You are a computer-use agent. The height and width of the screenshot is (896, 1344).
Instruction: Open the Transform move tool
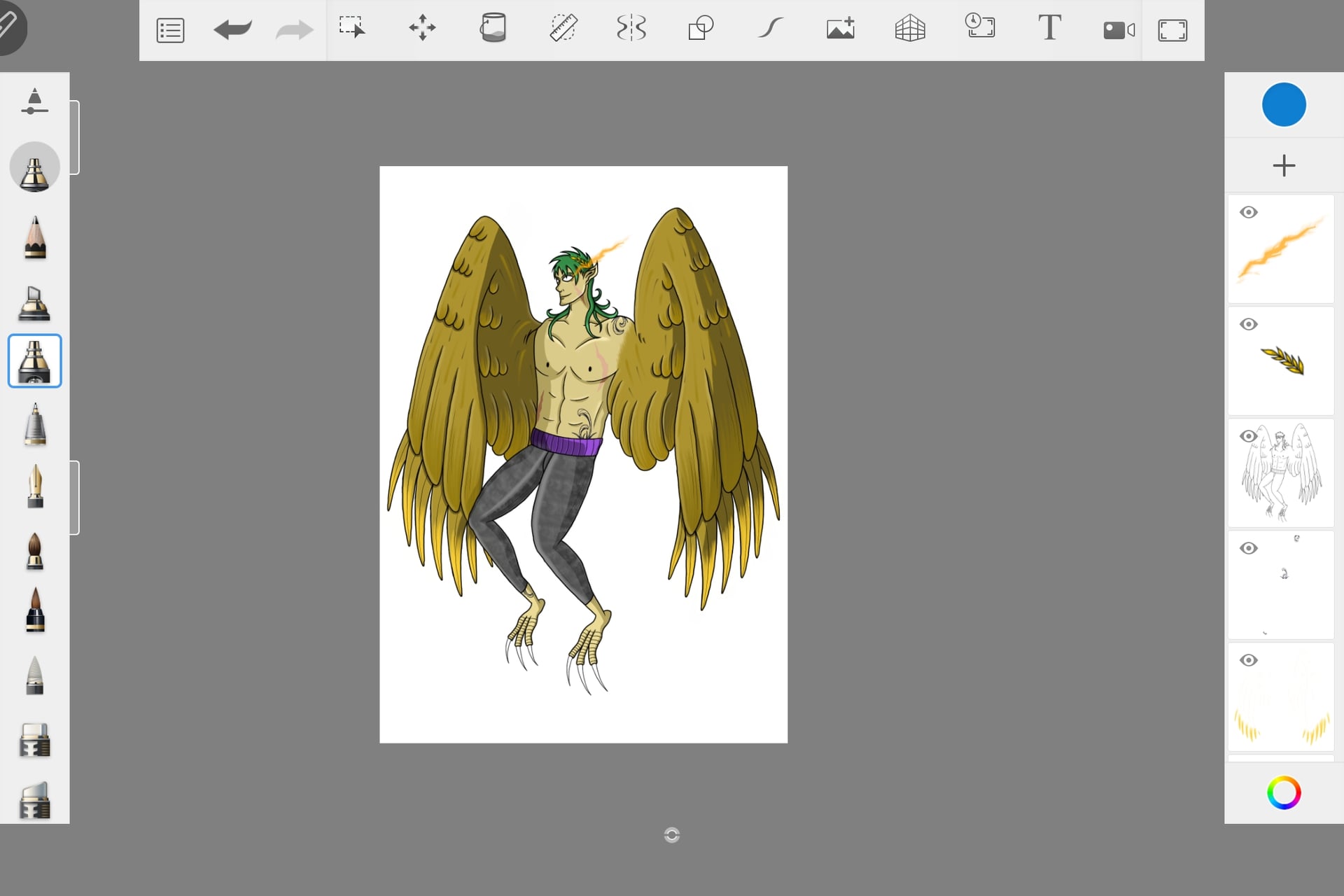point(422,28)
